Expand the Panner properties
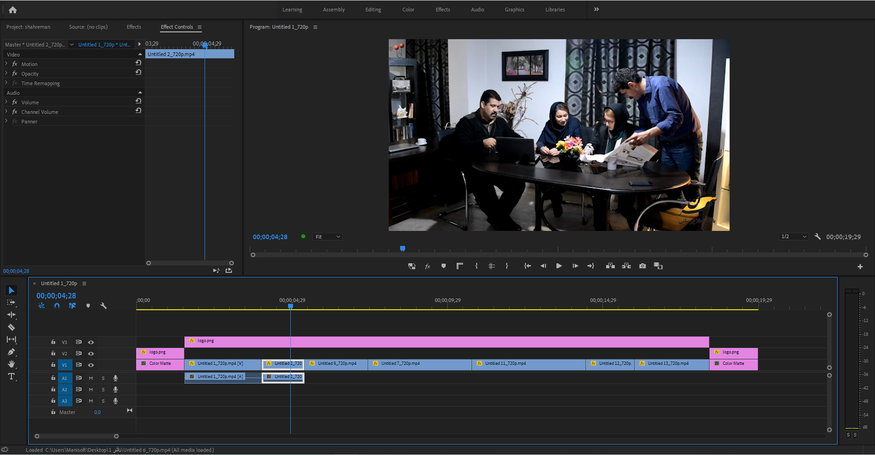Image resolution: width=875 pixels, height=455 pixels. (6, 121)
